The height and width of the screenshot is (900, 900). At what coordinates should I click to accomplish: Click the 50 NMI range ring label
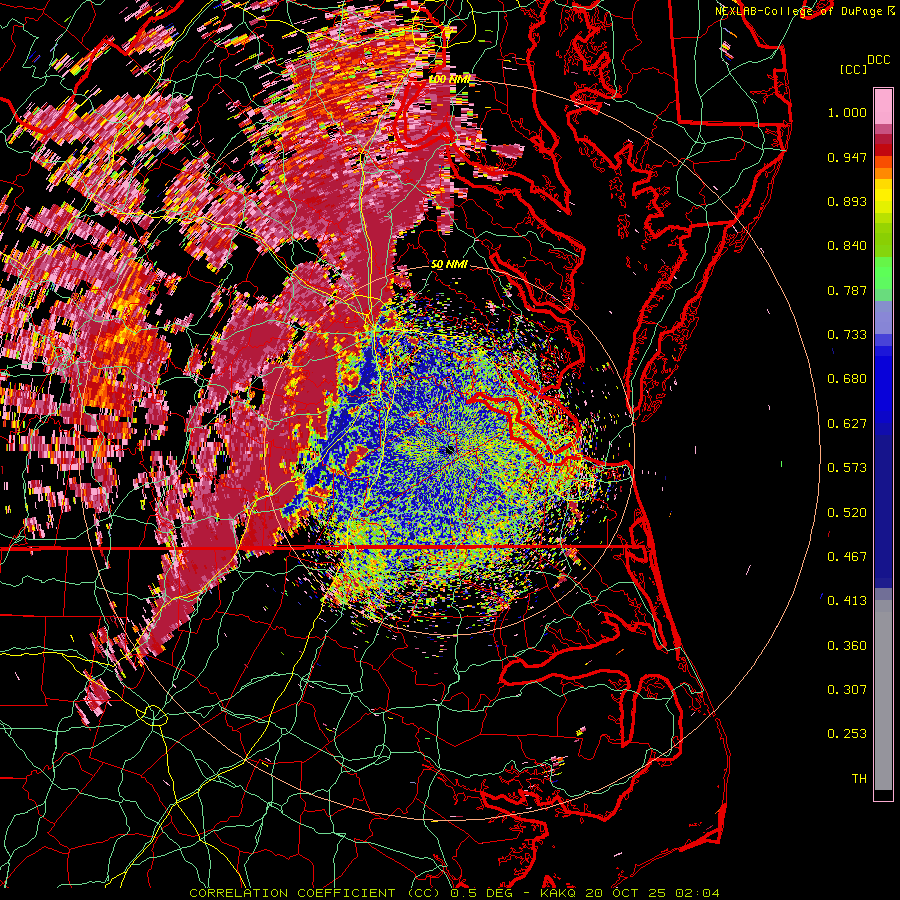click(449, 264)
